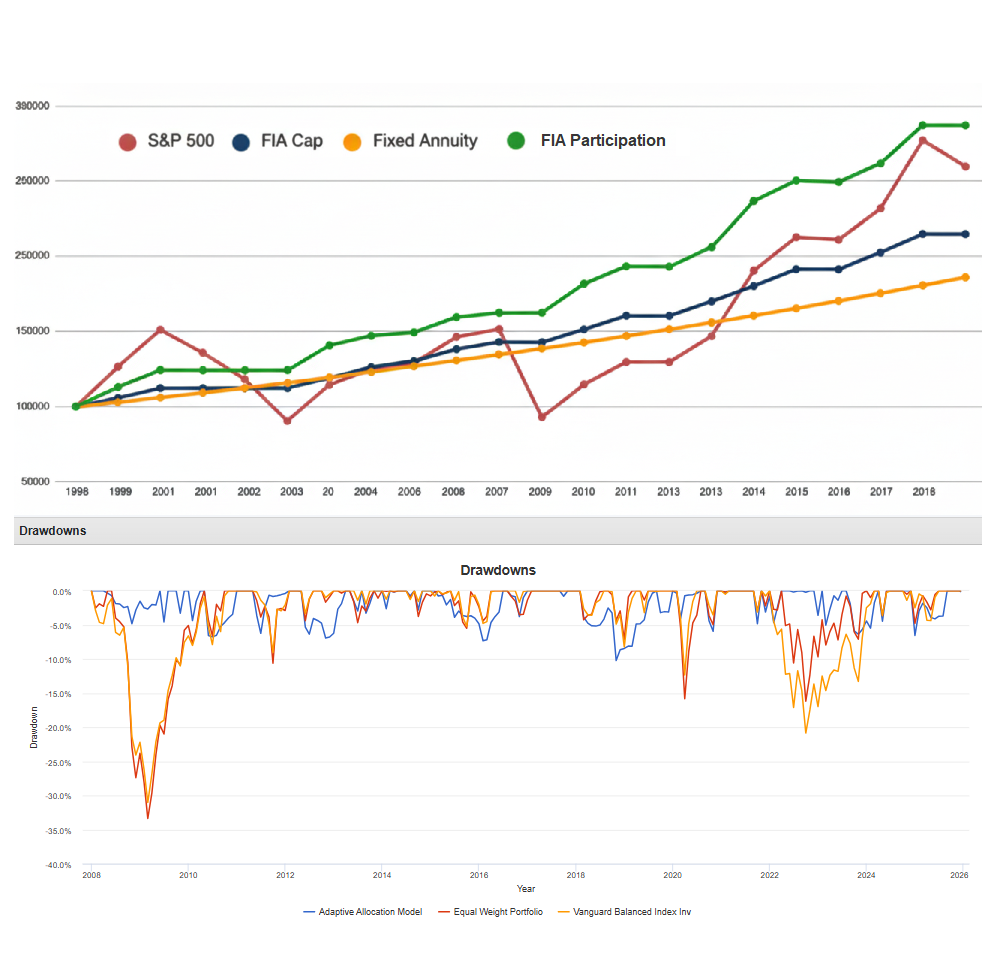Toggle visibility of the S&P 500 series
997x958 pixels.
click(x=180, y=141)
